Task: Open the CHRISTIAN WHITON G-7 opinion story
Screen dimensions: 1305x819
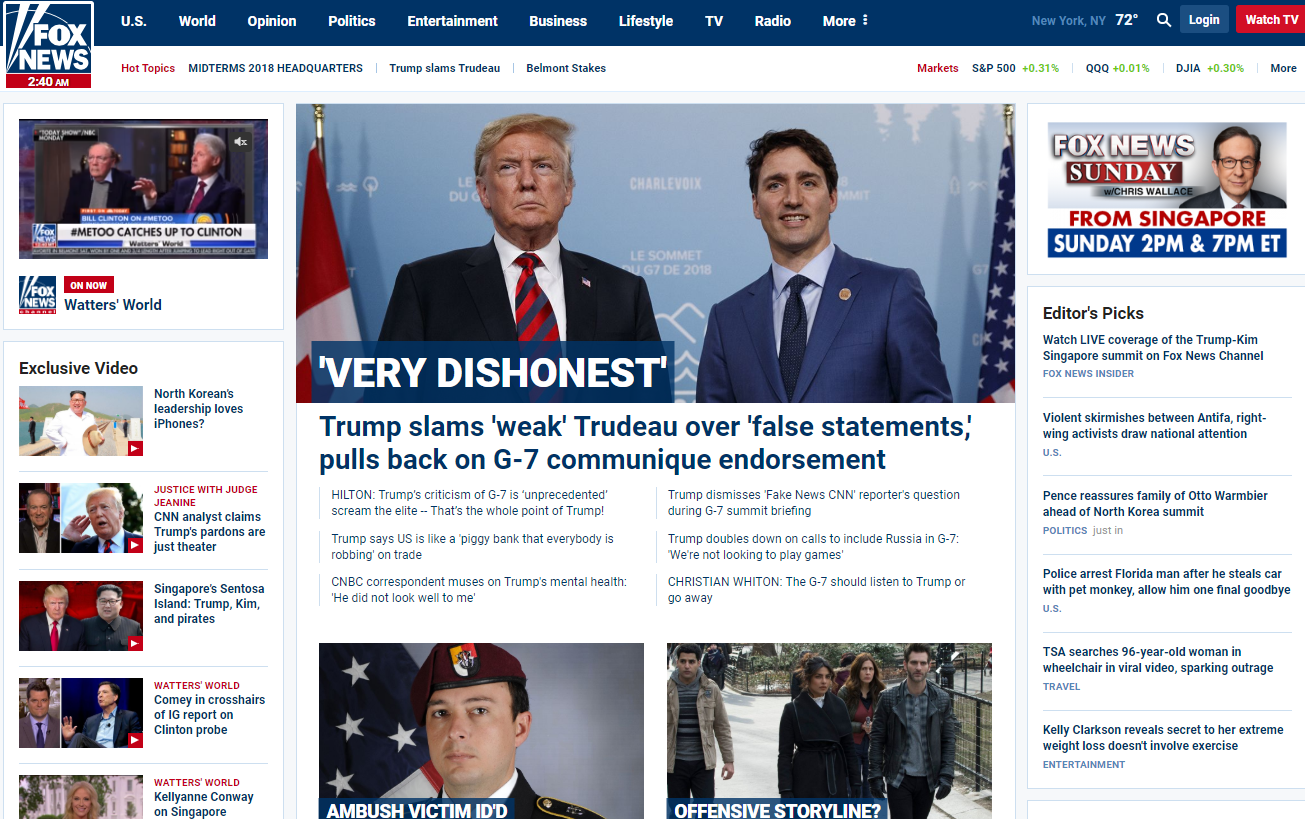Action: pos(817,590)
